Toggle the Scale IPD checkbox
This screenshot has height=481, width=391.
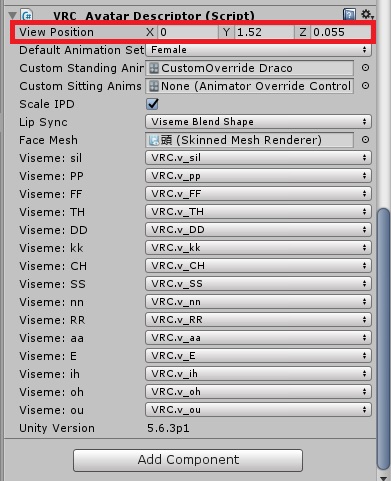152,104
